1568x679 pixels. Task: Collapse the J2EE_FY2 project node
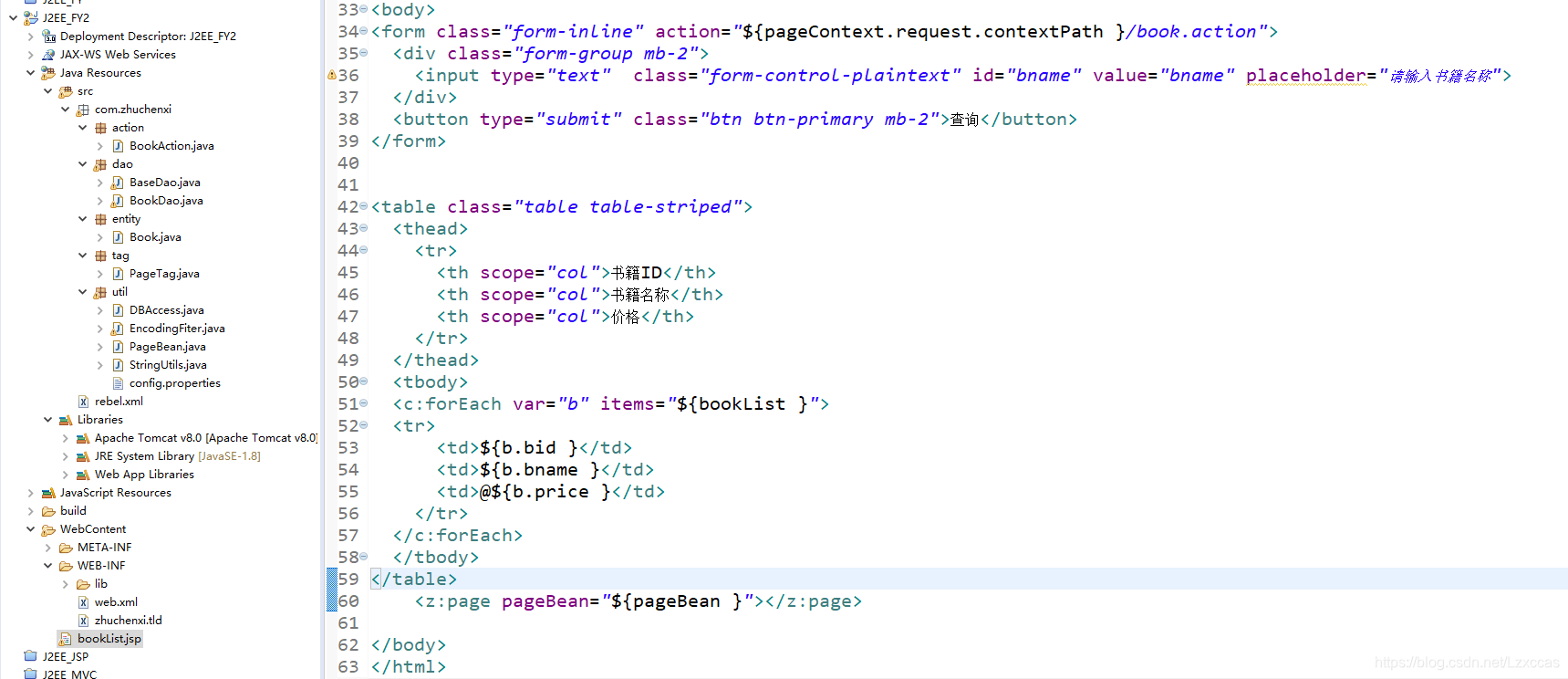pos(13,18)
